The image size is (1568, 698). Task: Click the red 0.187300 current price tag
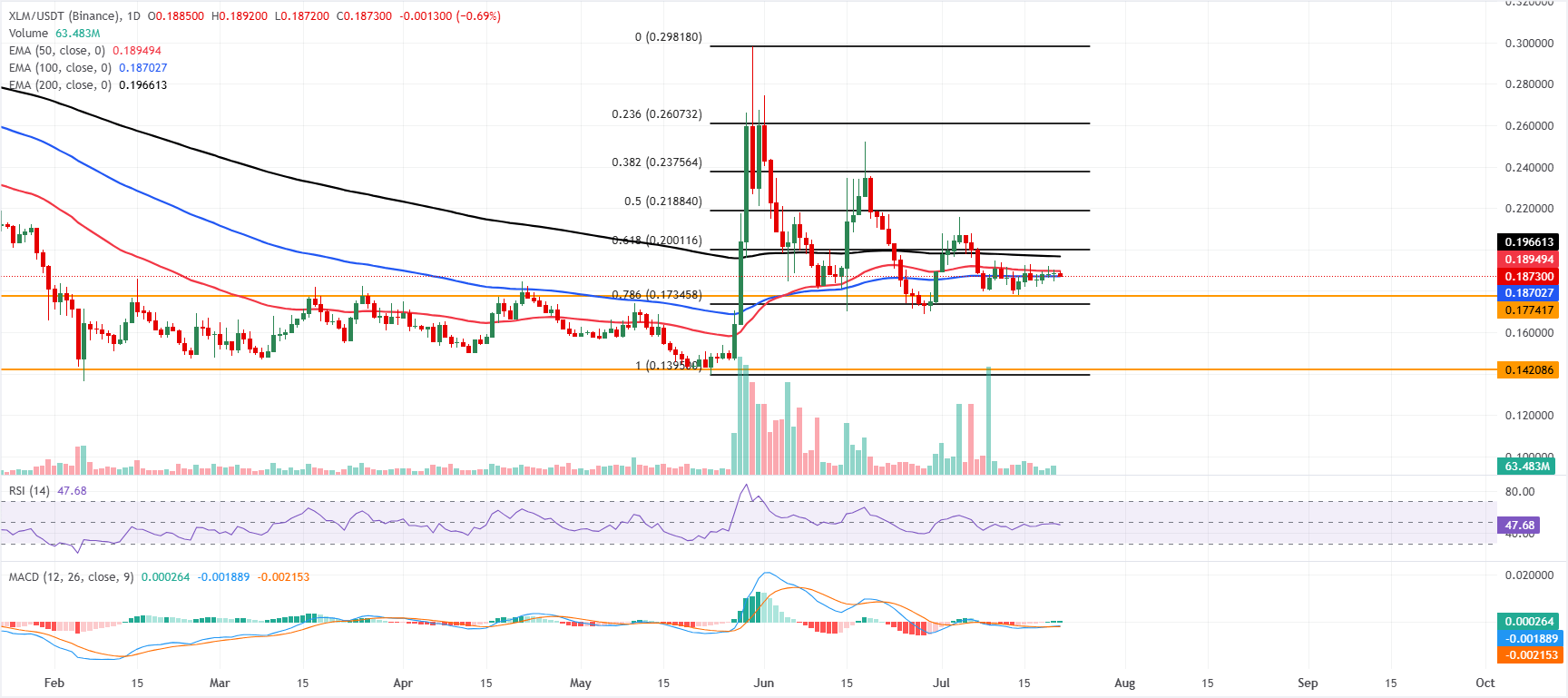click(1529, 277)
